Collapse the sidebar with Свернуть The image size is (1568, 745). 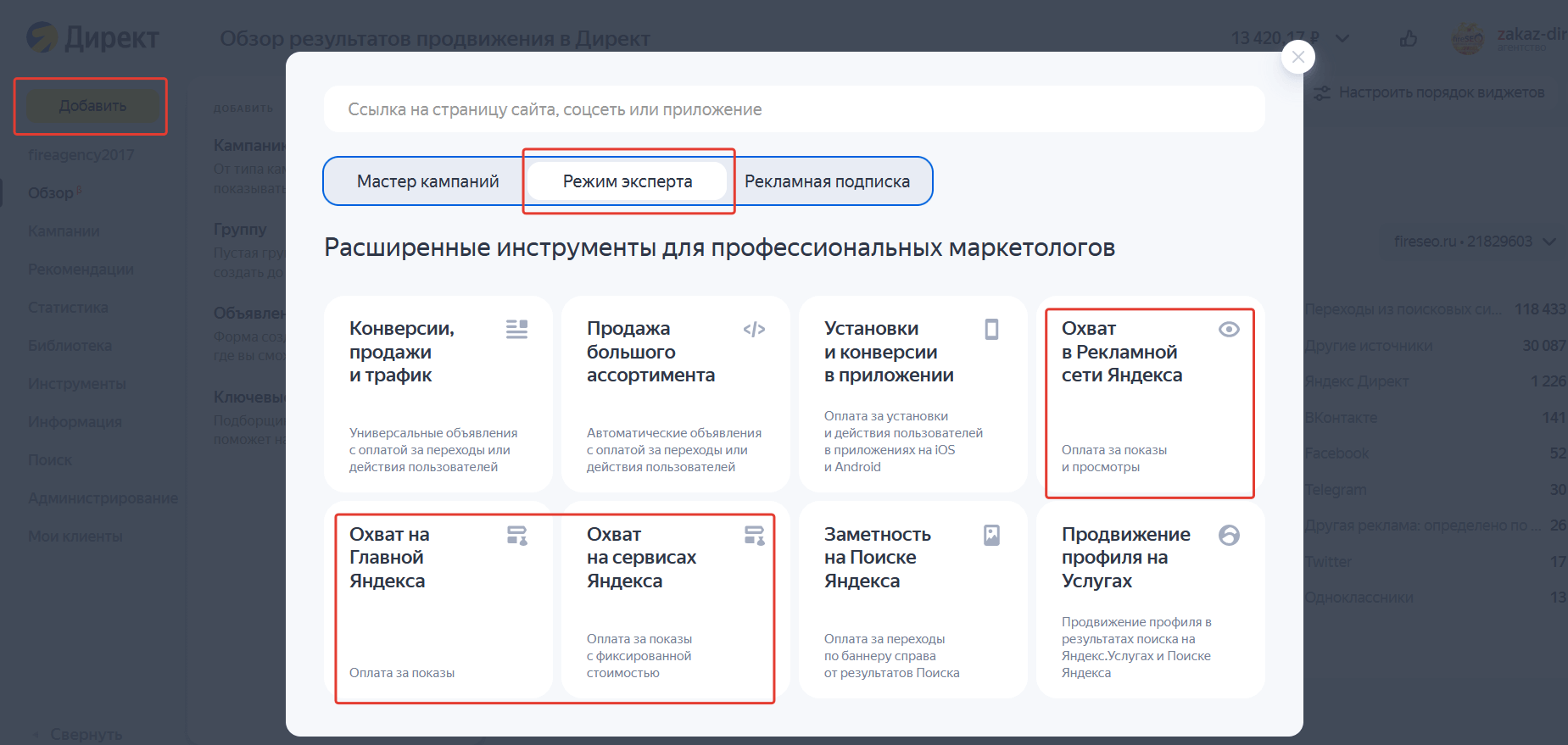pos(85,734)
